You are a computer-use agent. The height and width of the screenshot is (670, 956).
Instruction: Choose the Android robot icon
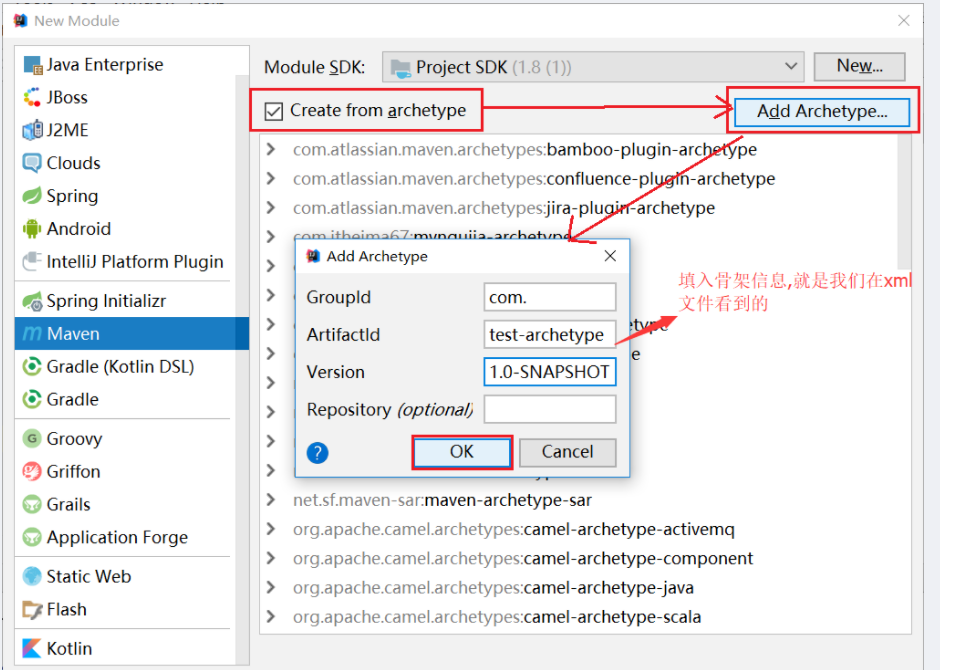tap(32, 229)
